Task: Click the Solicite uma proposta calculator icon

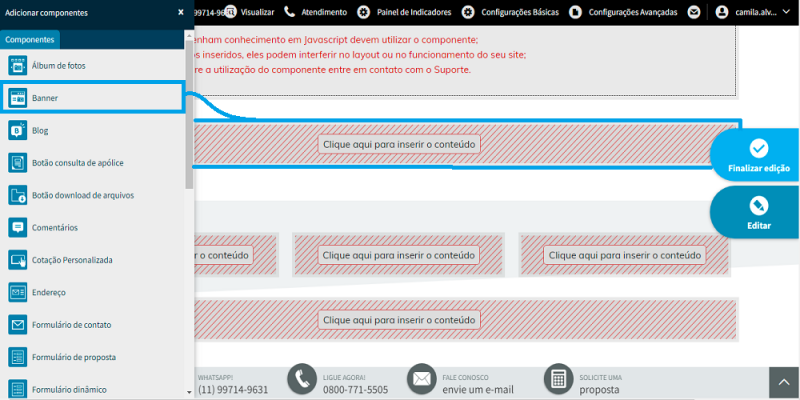Action: 559,379
